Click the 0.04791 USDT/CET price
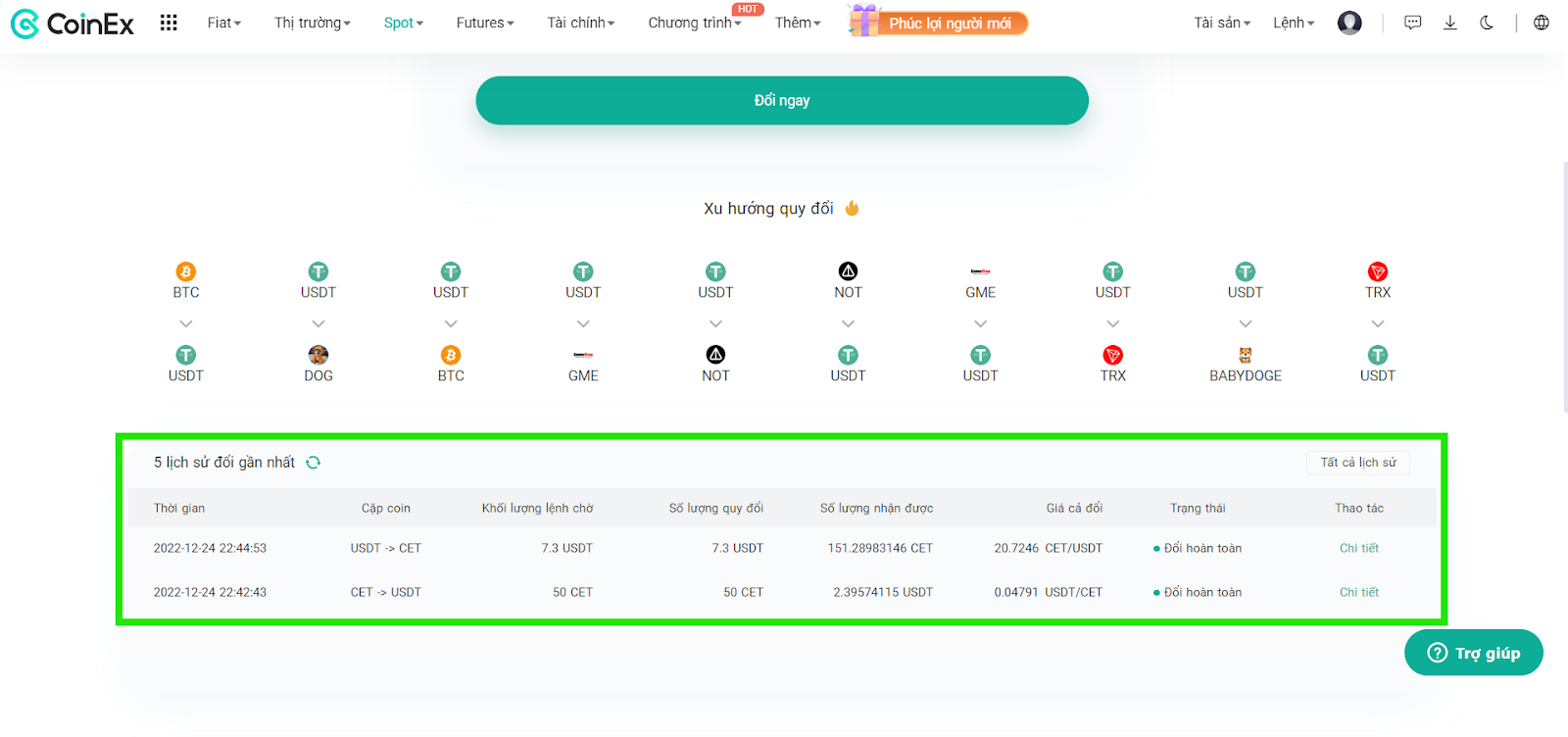The height and width of the screenshot is (737, 1568). [1049, 592]
